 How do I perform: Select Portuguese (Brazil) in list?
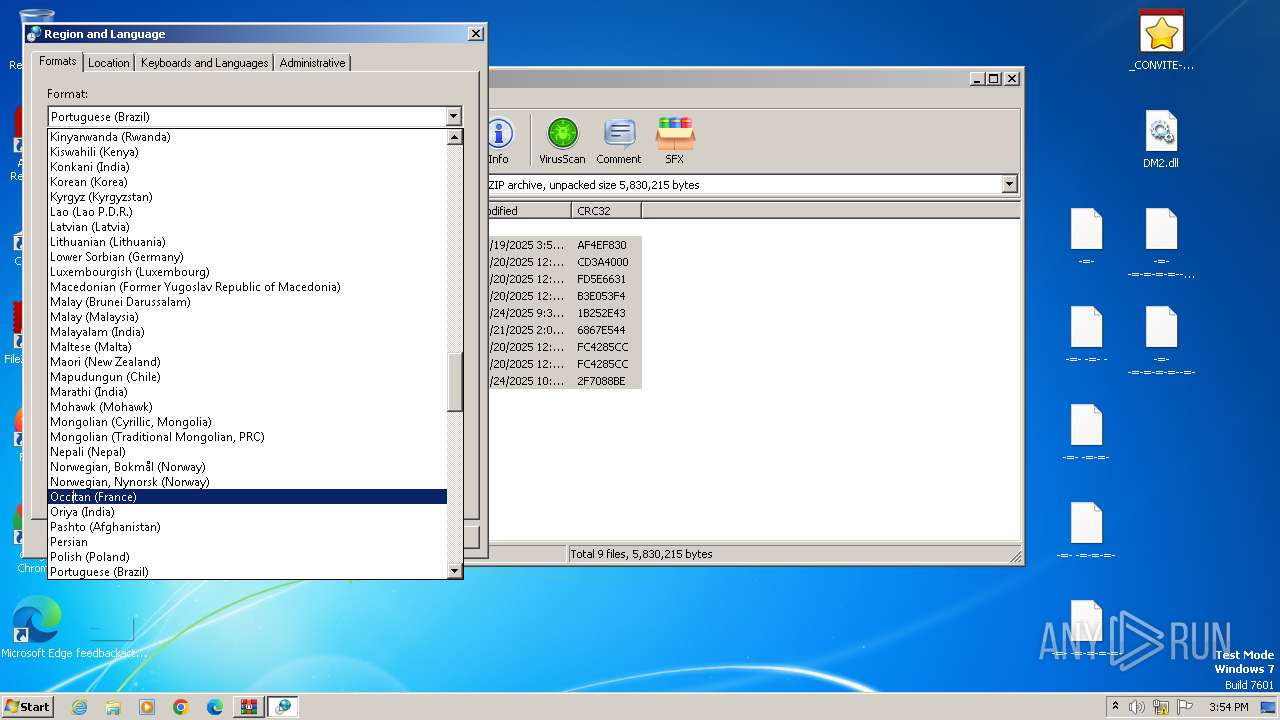(247, 572)
